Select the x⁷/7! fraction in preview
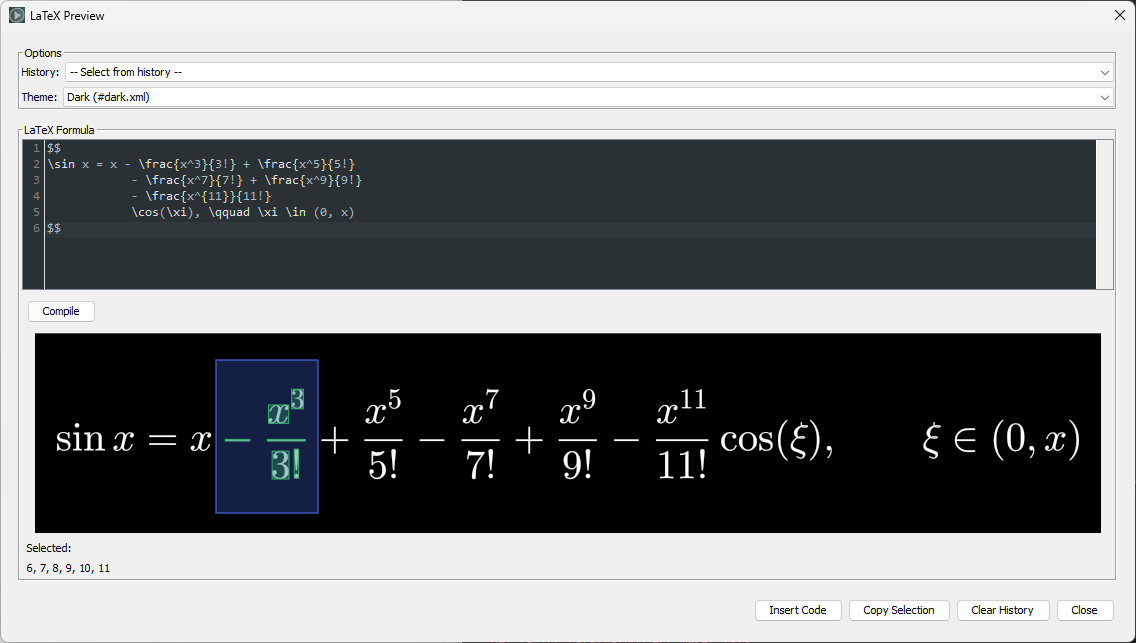Viewport: 1136px width, 643px height. tap(480, 437)
